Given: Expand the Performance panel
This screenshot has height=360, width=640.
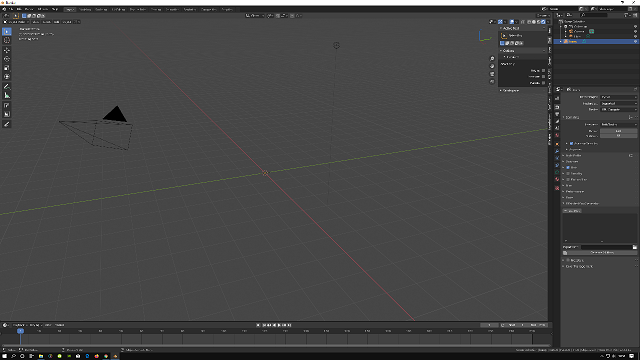Looking at the screenshot, I should coord(574,191).
